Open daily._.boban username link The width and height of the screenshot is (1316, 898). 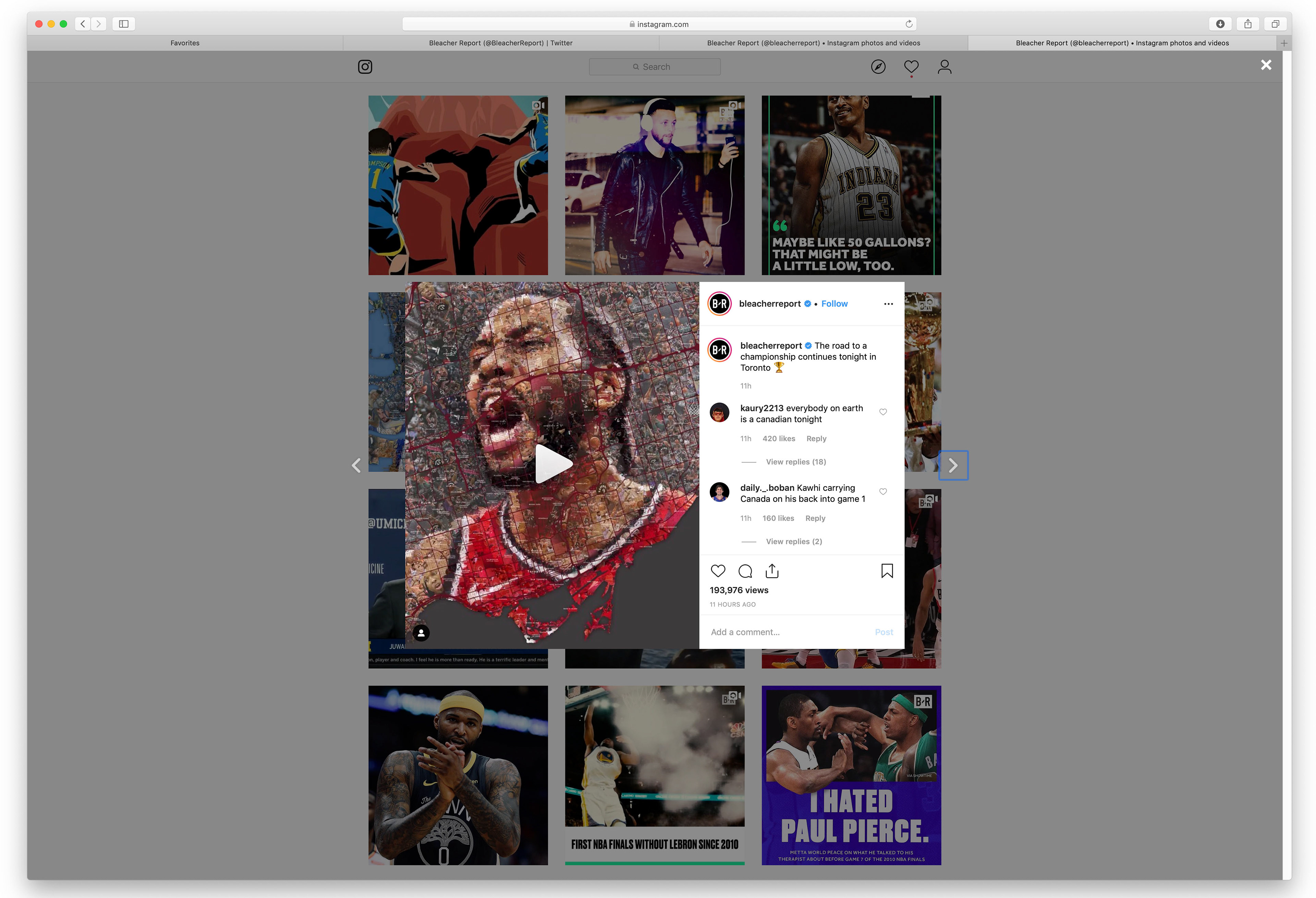pos(767,487)
